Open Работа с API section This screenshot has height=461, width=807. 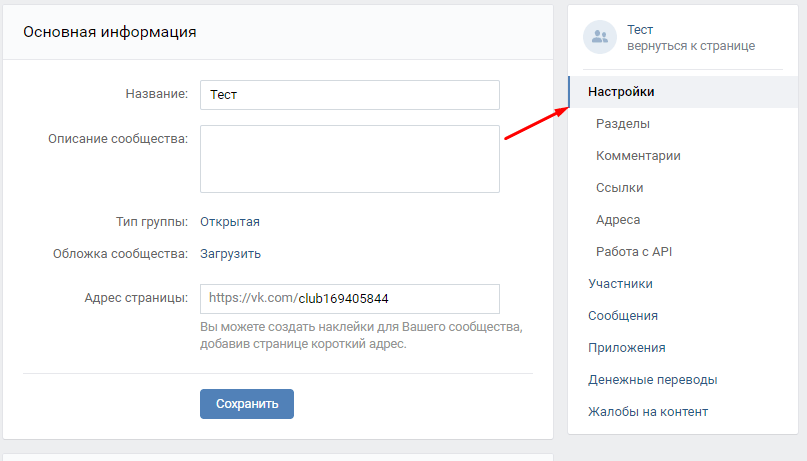(634, 252)
